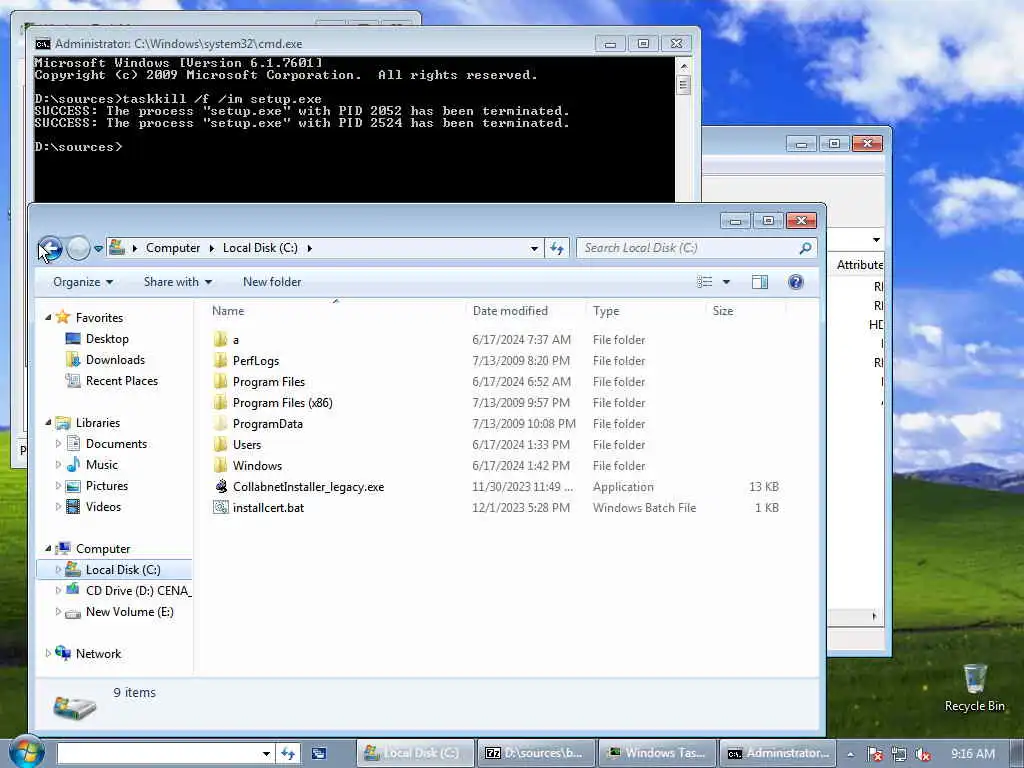Click the Show desktop quick launch icon
This screenshot has width=1024, height=768.
pos(319,754)
